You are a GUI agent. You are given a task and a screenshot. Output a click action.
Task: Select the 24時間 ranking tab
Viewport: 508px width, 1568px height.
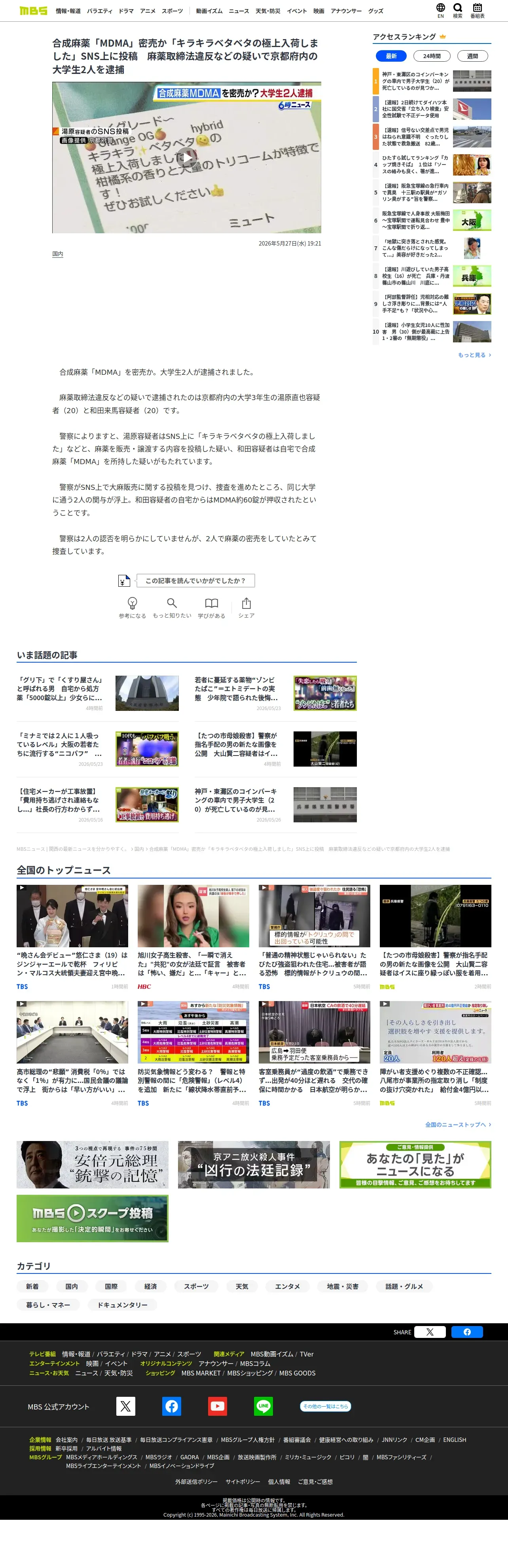point(432,56)
